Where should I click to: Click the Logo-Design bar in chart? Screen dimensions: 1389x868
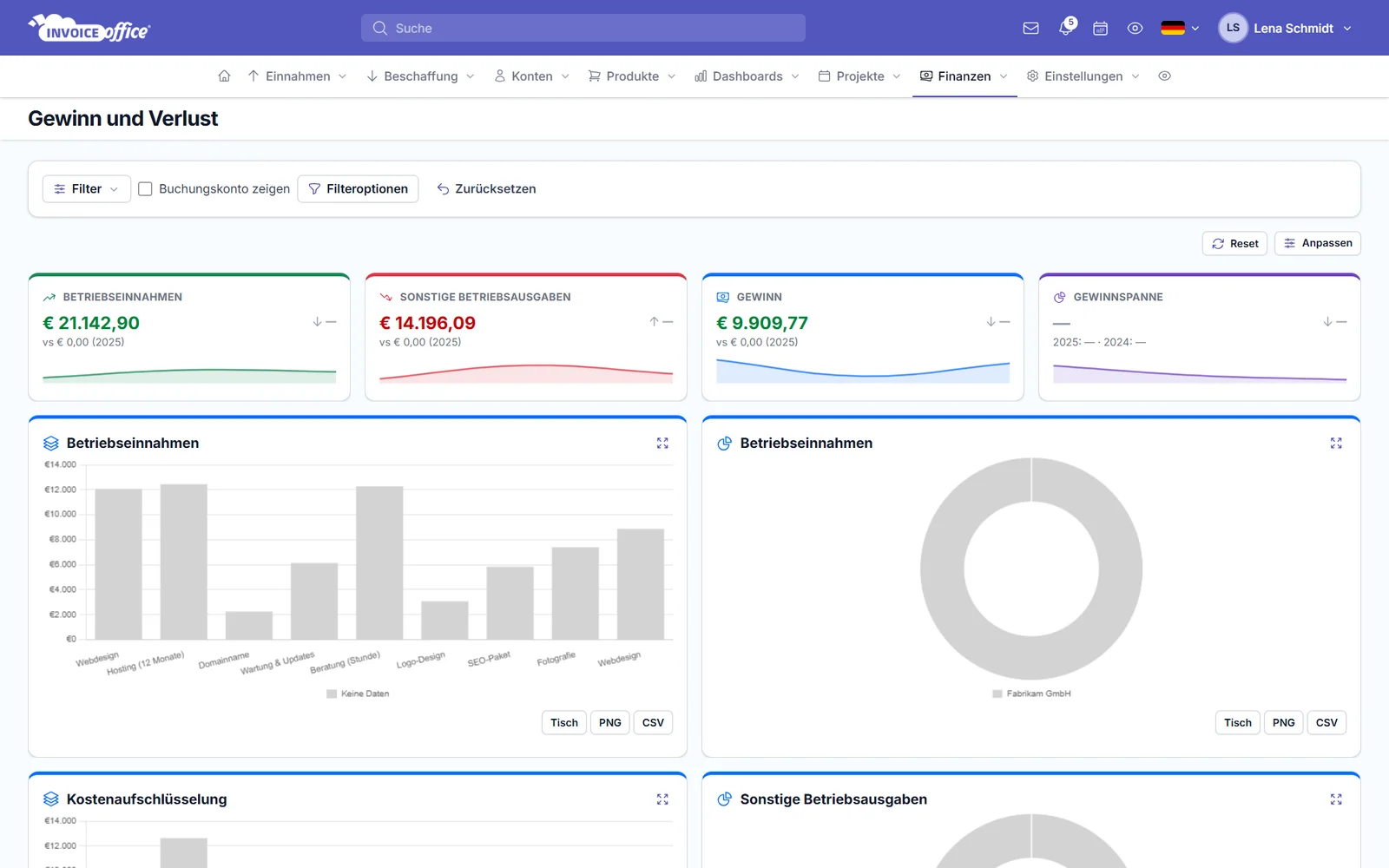(444, 621)
